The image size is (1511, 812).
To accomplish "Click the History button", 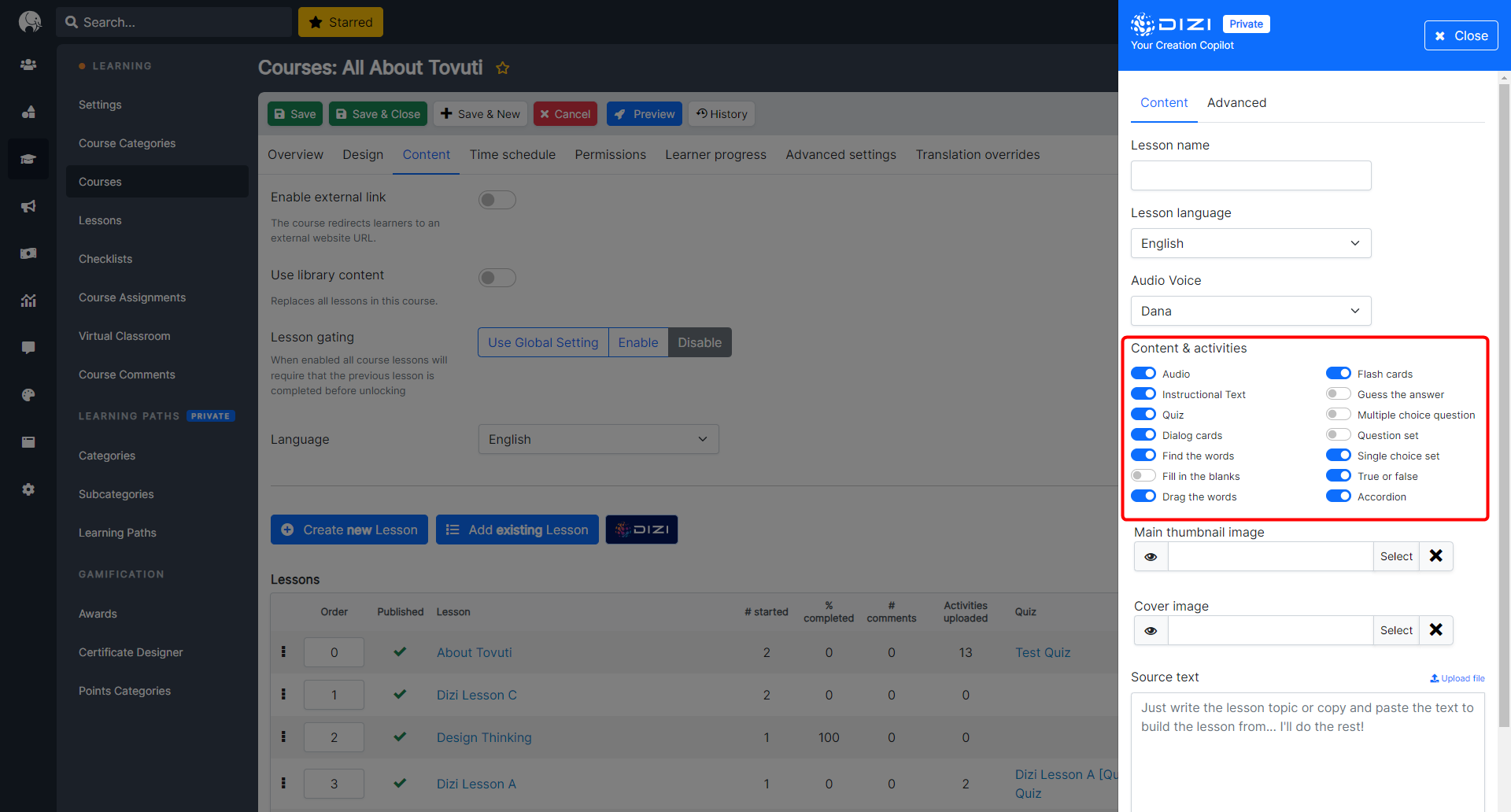I will click(722, 114).
